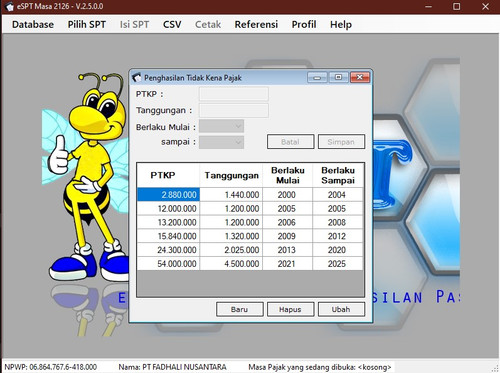Open the Help menu
Image resolution: width=500 pixels, height=373 pixels.
341,24
